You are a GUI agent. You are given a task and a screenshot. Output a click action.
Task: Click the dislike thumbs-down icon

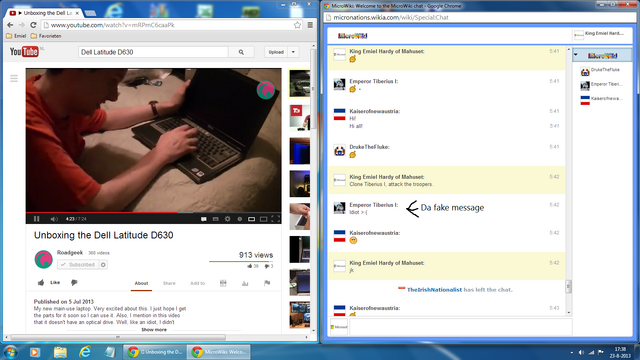pos(74,282)
